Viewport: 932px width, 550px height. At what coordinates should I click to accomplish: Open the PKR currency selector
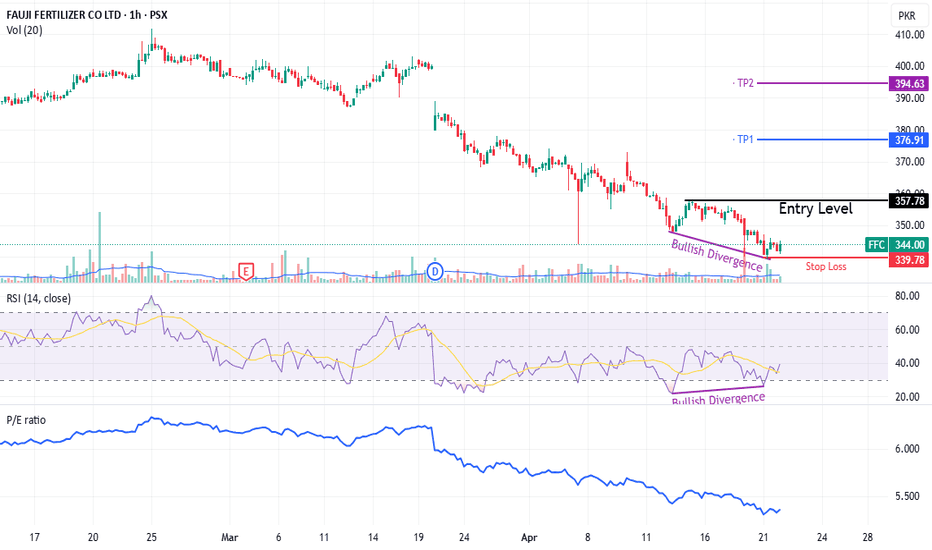[906, 16]
